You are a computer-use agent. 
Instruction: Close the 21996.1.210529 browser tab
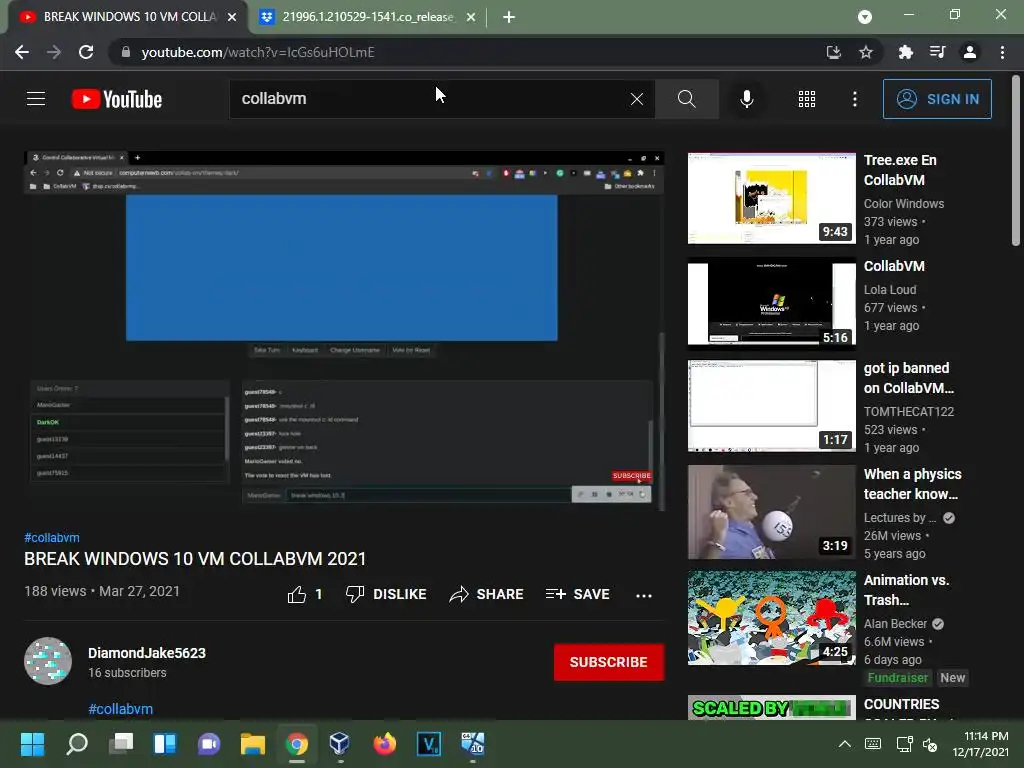pyautogui.click(x=471, y=18)
